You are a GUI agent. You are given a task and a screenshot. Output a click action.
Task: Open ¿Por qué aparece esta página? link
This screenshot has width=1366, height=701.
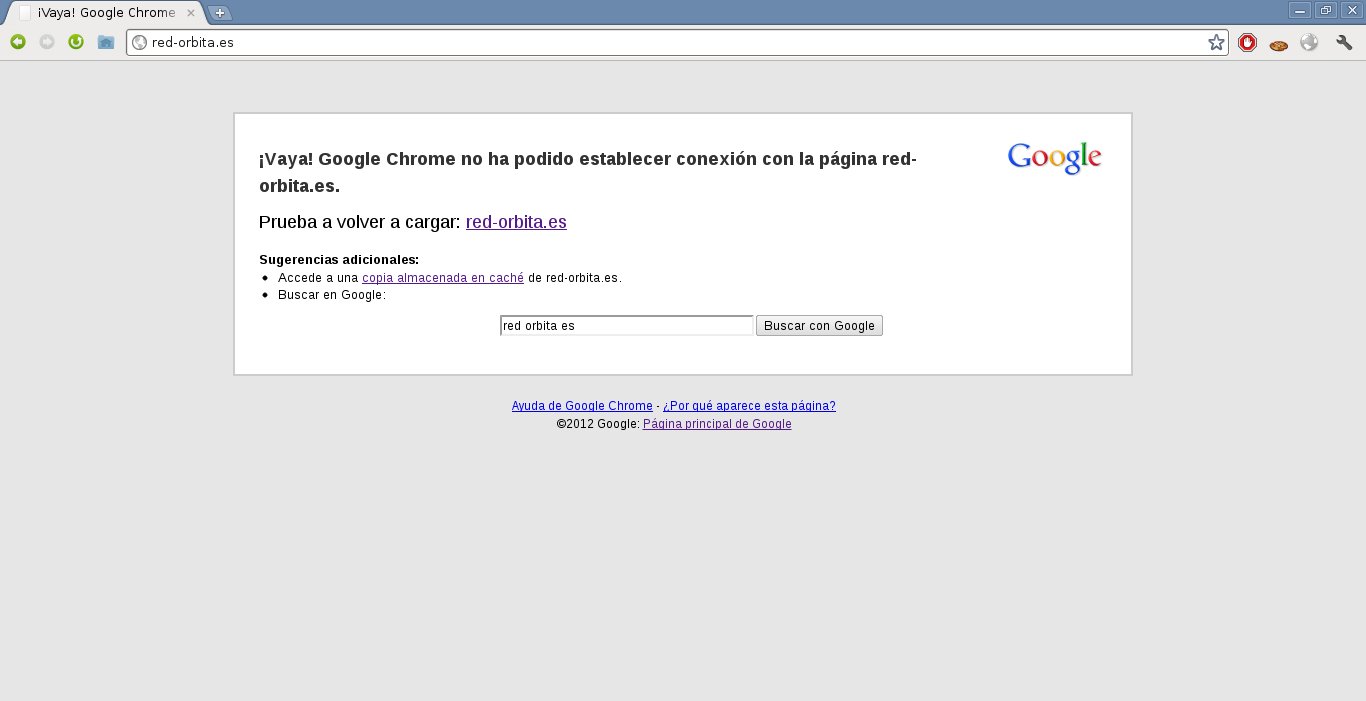pyautogui.click(x=749, y=406)
